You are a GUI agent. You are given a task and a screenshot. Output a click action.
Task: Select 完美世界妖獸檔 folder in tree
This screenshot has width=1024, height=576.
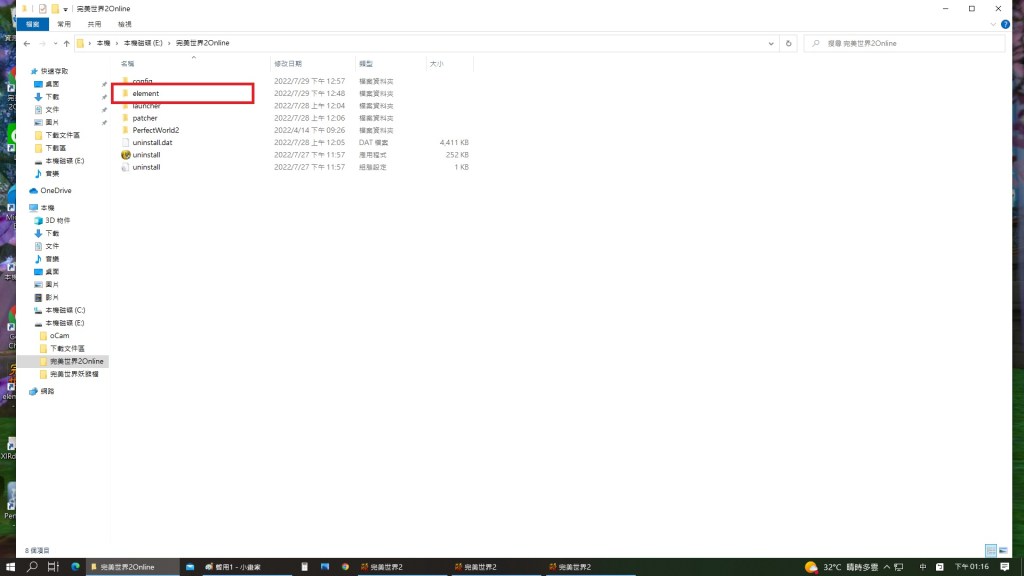[x=76, y=373]
